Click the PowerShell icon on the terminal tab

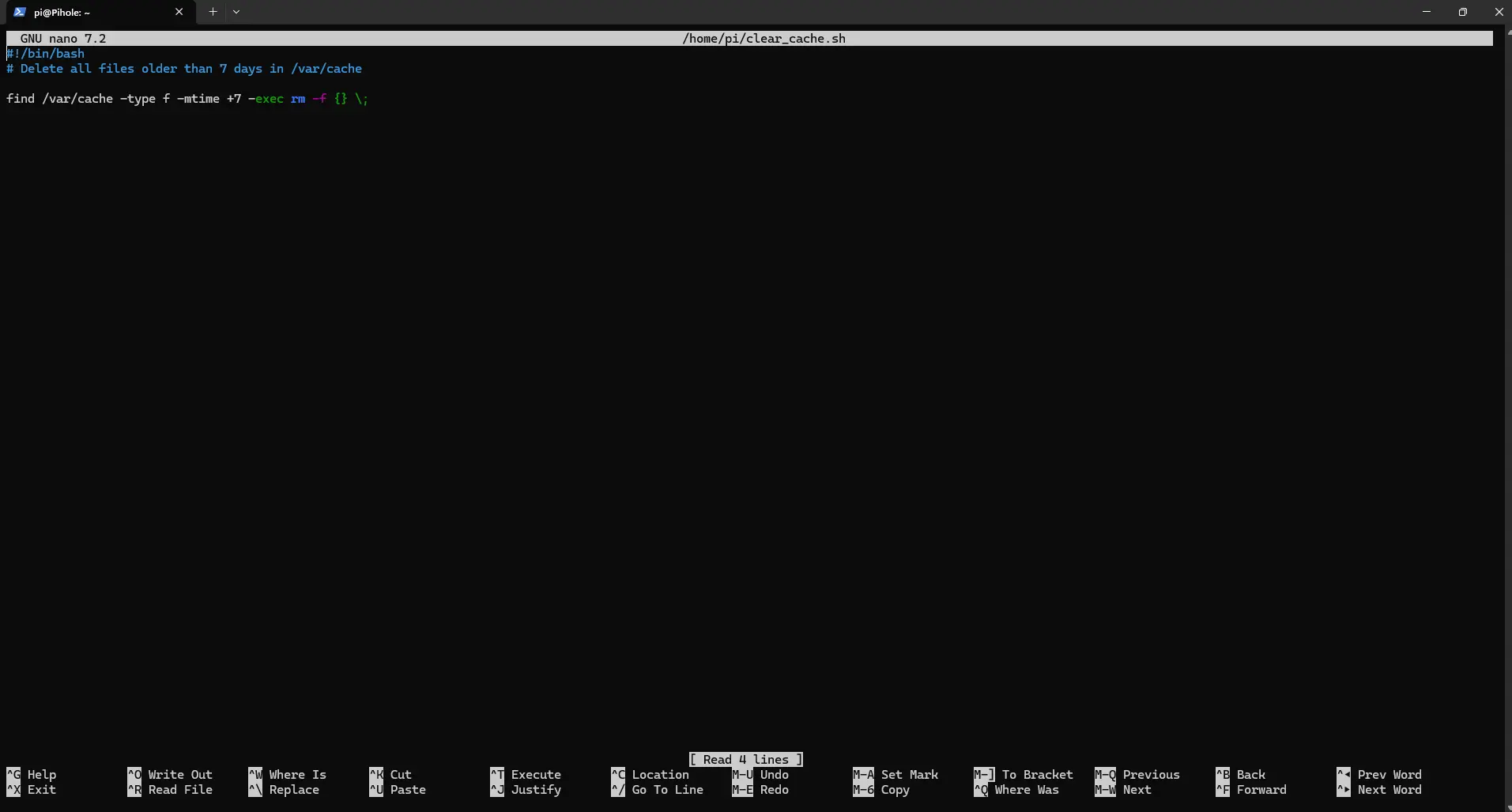(20, 12)
